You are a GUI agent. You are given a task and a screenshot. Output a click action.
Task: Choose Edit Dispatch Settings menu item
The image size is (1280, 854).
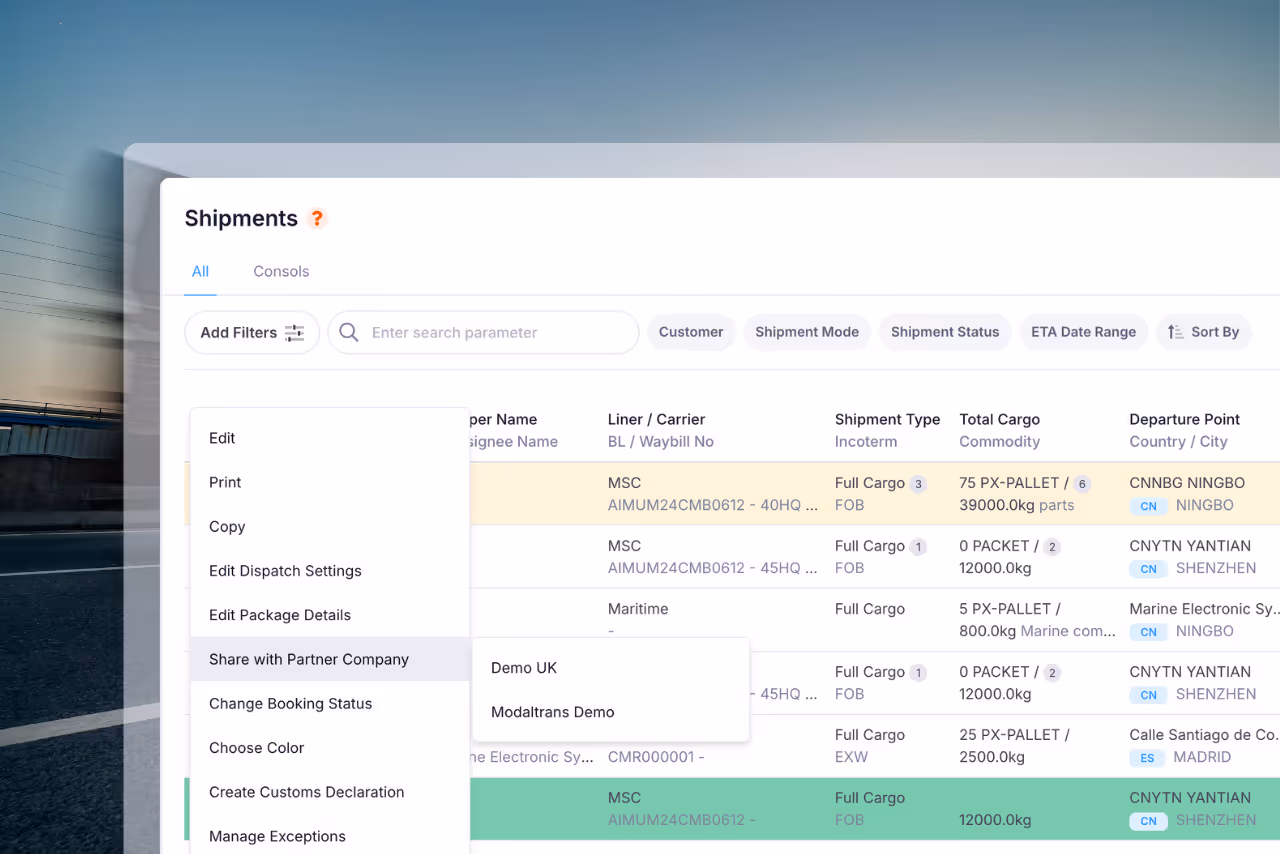tap(330, 571)
